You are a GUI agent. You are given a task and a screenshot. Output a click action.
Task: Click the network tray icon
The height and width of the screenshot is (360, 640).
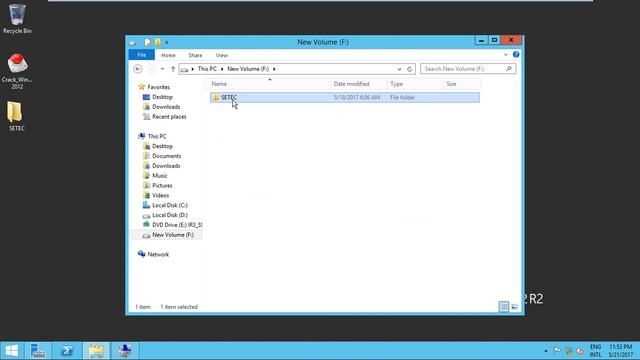pos(569,351)
